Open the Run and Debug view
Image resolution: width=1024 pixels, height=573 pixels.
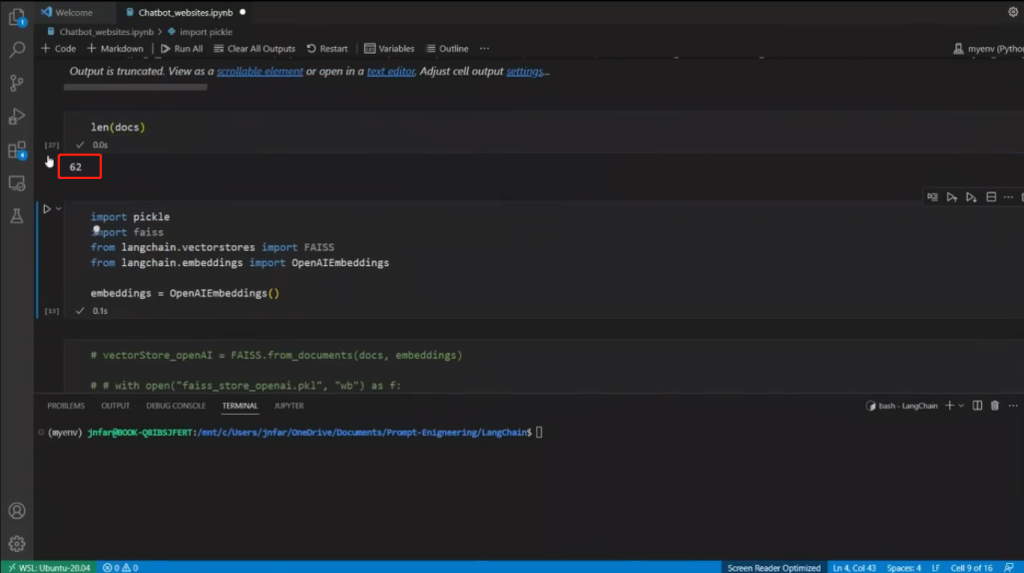tap(17, 116)
